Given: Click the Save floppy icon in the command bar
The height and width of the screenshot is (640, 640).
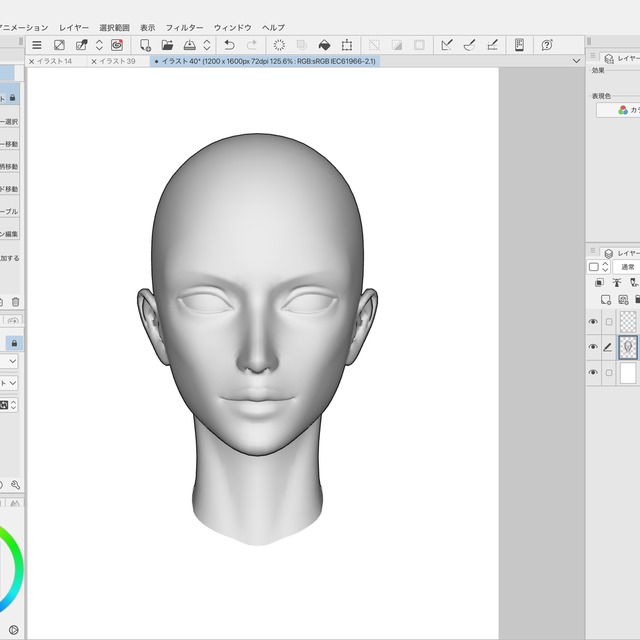Looking at the screenshot, I should [189, 45].
